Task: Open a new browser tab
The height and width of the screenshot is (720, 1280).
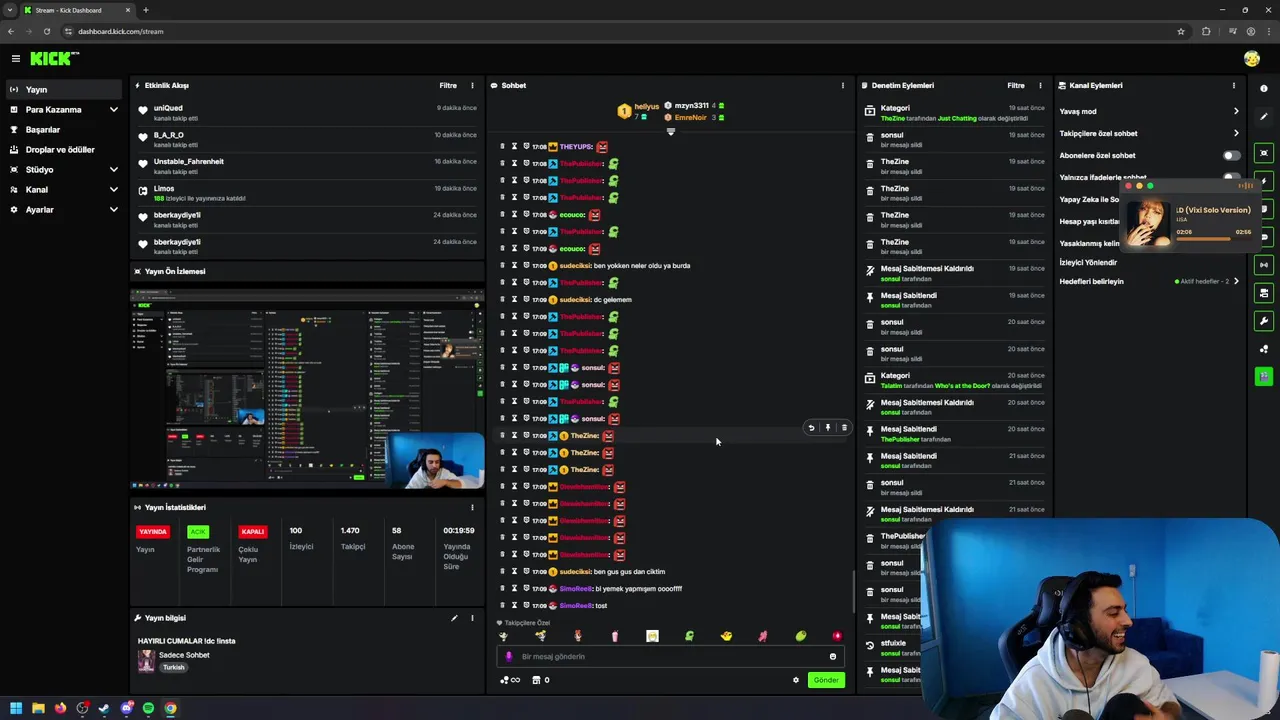Action: click(x=146, y=10)
